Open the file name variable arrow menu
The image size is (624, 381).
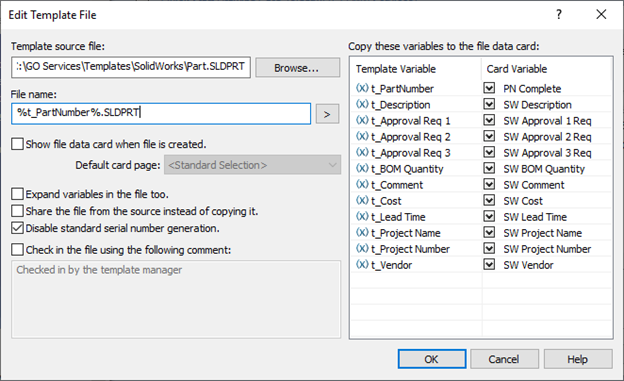tap(328, 114)
